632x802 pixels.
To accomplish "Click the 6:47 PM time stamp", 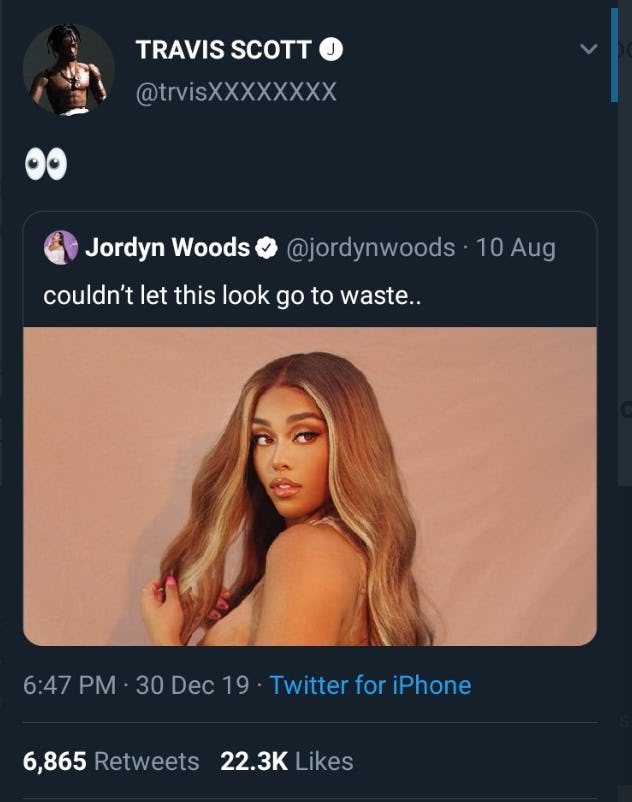I will (69, 685).
